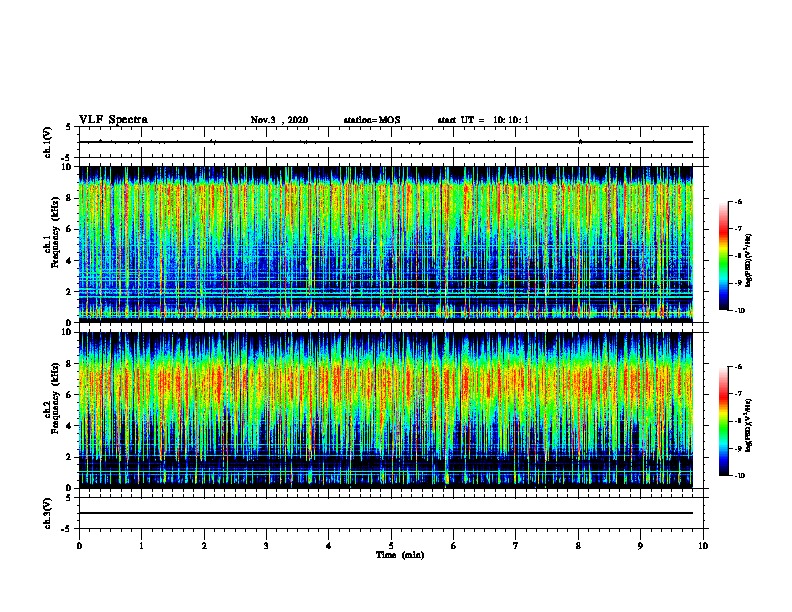Viewport: 792px width, 612px height.
Task: Click the ch.2 colorbar "log(PSD)" units label
Action: [x=749, y=425]
